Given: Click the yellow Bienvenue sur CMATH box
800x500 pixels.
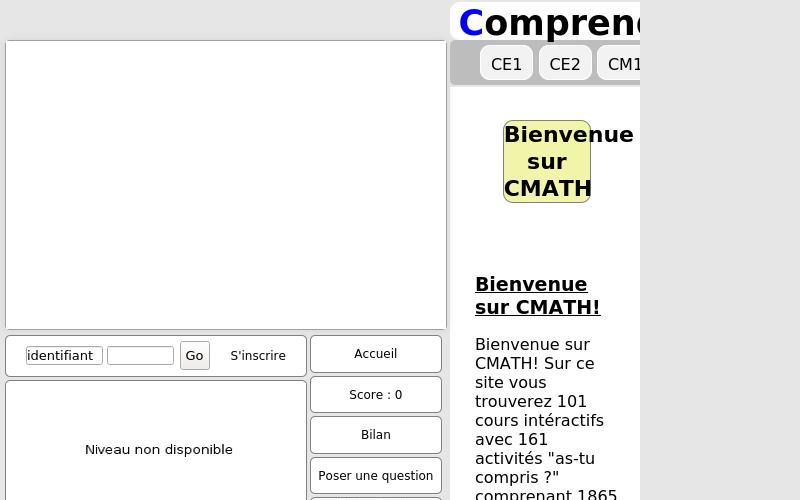Looking at the screenshot, I should [x=547, y=162].
